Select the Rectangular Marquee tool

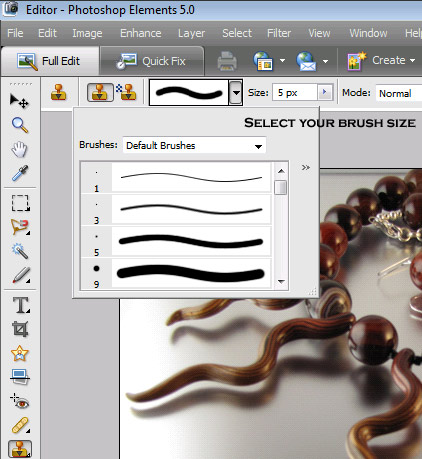pos(20,203)
